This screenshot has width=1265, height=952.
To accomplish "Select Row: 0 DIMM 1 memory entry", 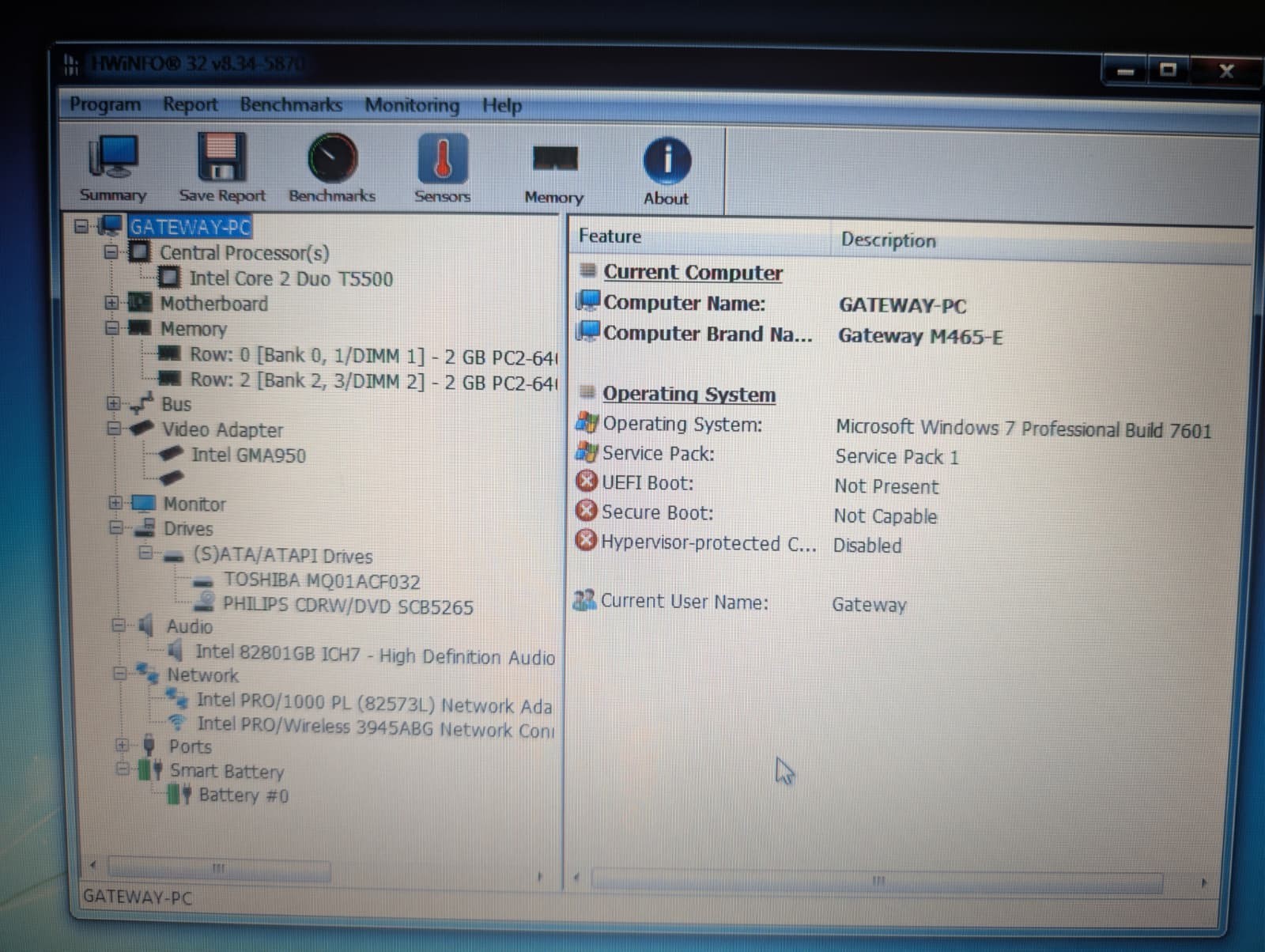I will click(x=373, y=356).
